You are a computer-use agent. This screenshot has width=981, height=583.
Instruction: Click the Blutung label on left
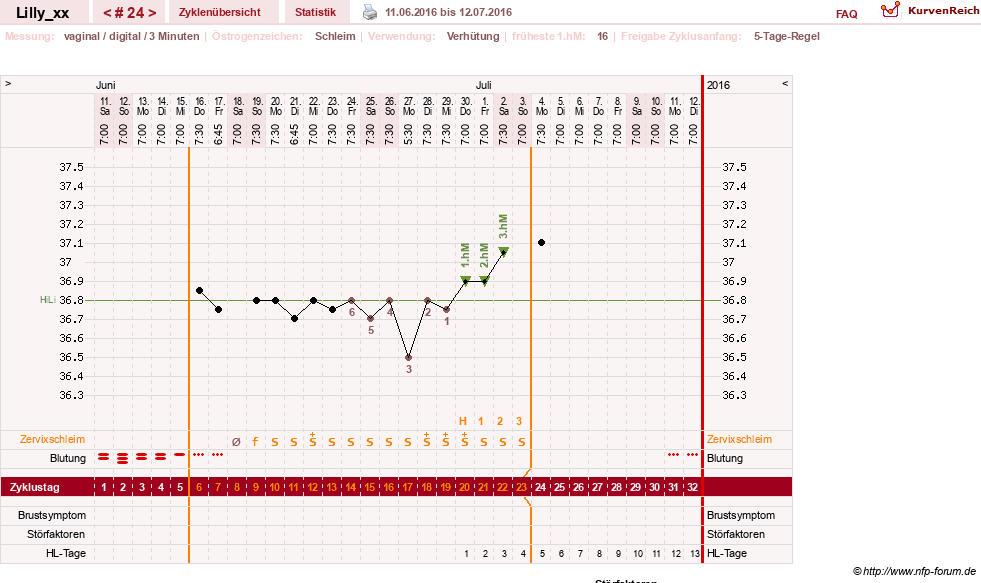[68, 458]
